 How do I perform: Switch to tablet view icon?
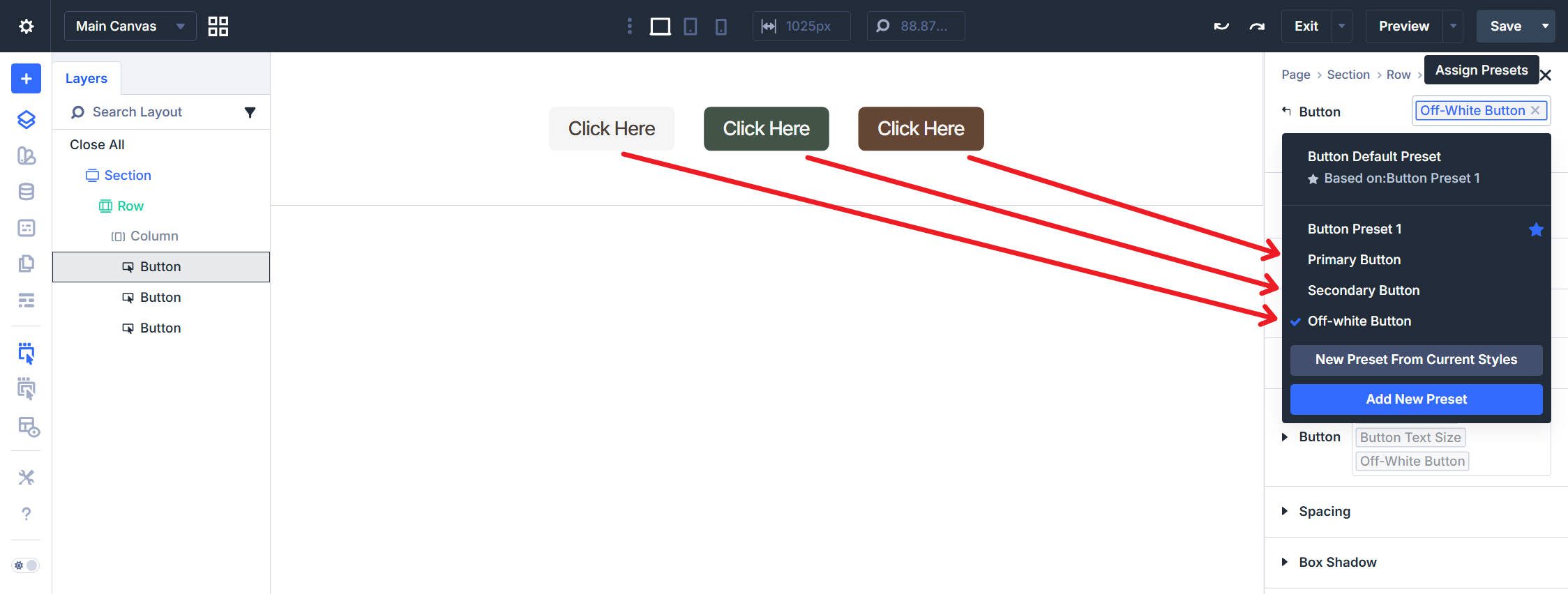click(x=690, y=26)
